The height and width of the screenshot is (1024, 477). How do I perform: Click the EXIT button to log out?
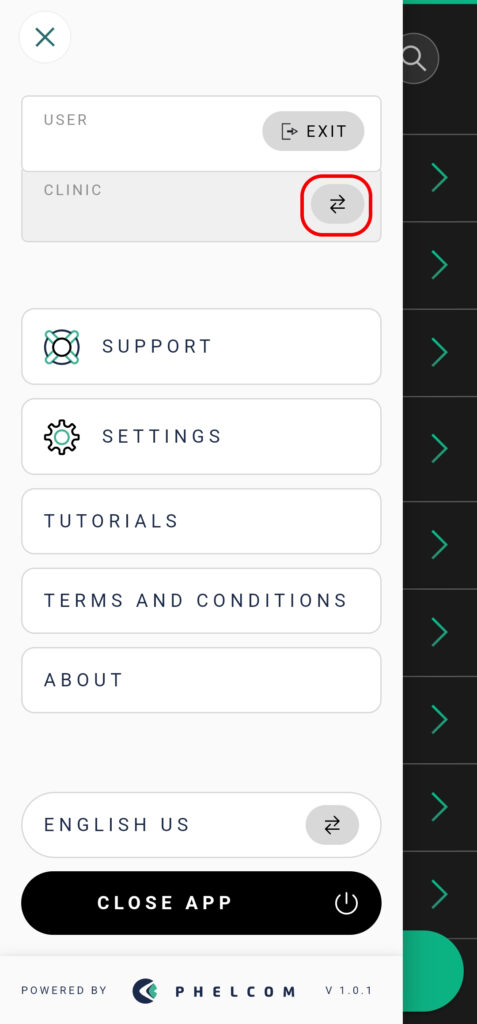313,131
